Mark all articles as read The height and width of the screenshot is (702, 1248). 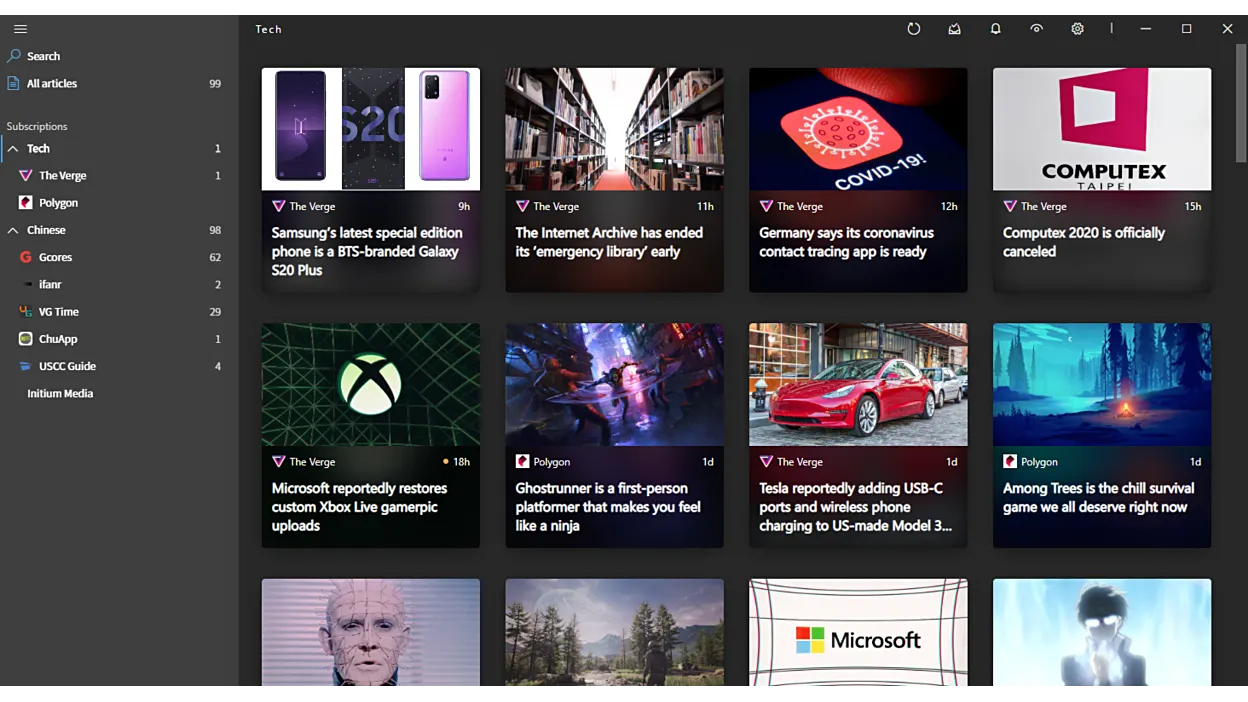(x=954, y=29)
